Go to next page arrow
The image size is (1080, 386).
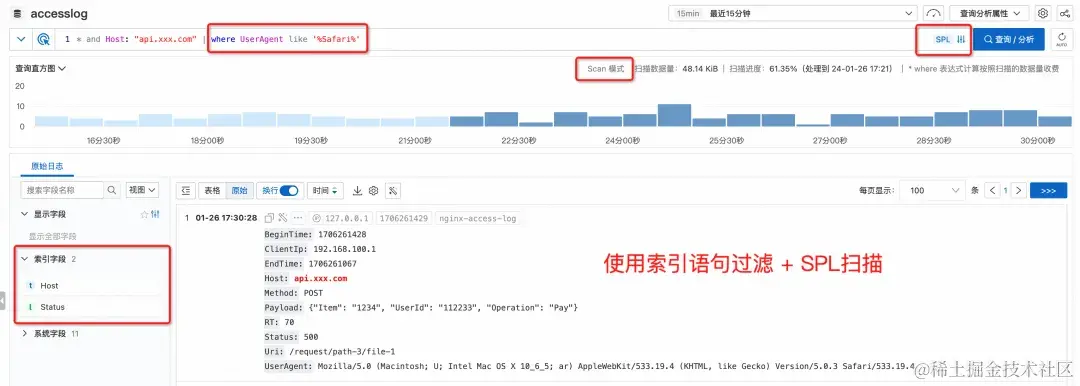(x=1019, y=190)
